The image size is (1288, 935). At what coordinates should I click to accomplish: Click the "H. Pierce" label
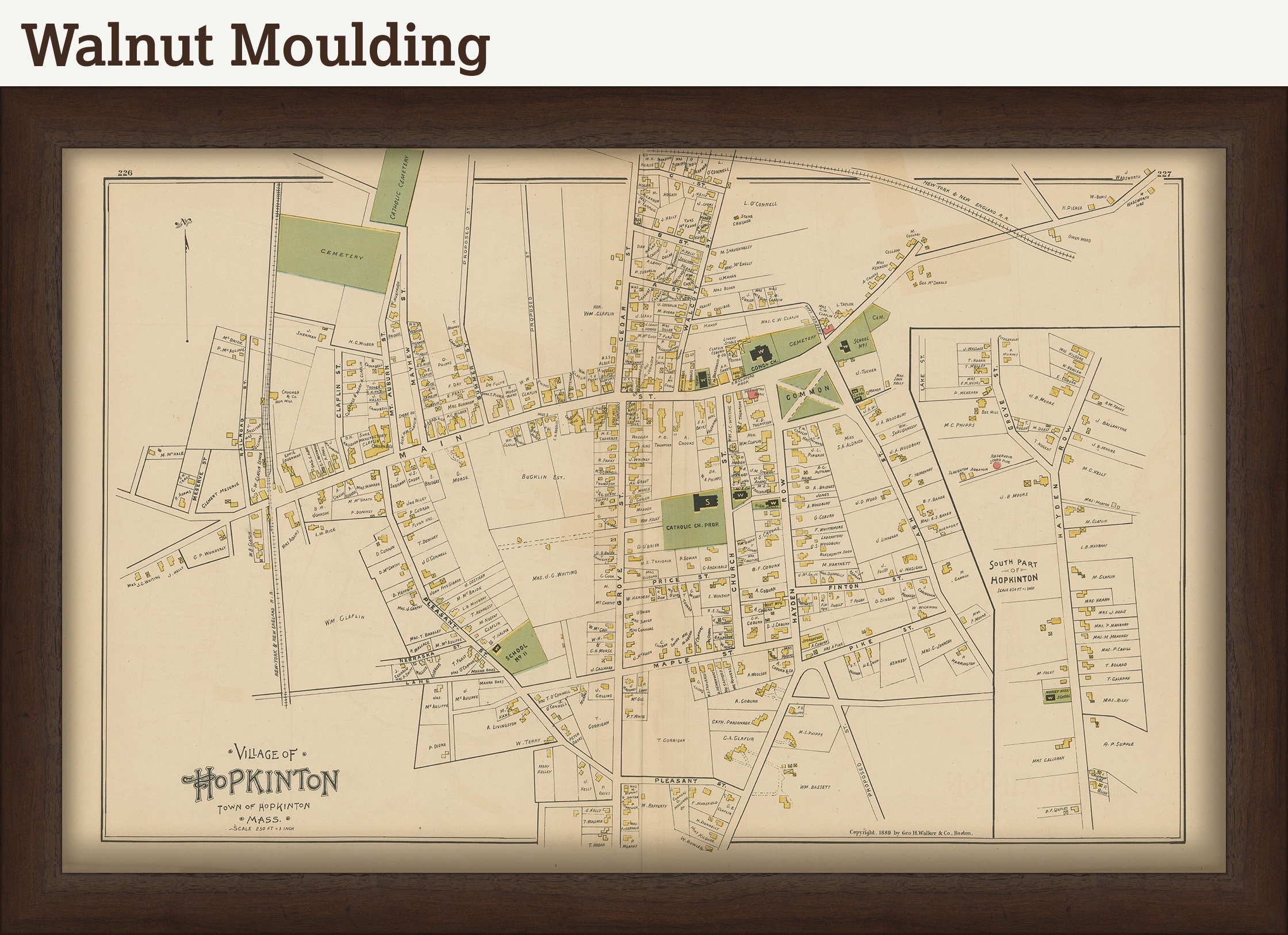(x=1072, y=208)
